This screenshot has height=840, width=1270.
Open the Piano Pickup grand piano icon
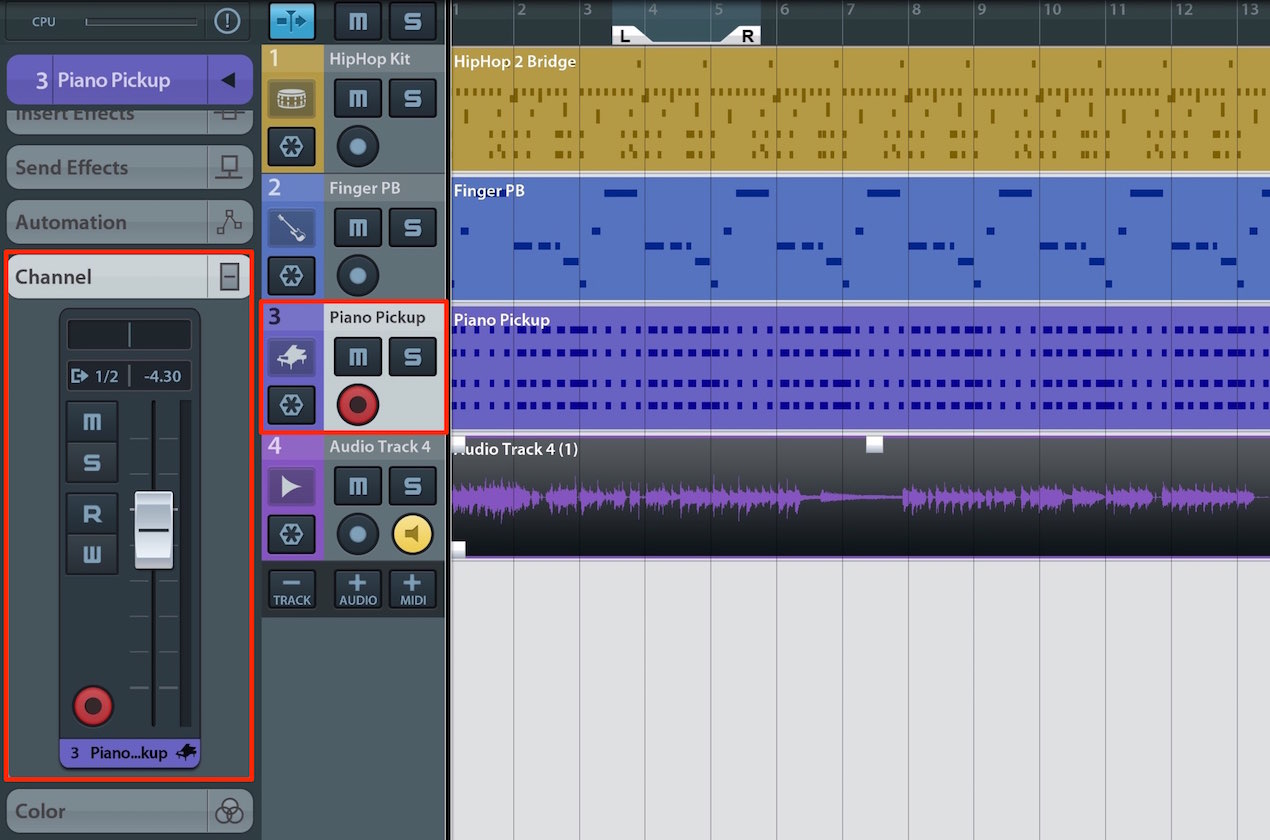click(x=291, y=357)
